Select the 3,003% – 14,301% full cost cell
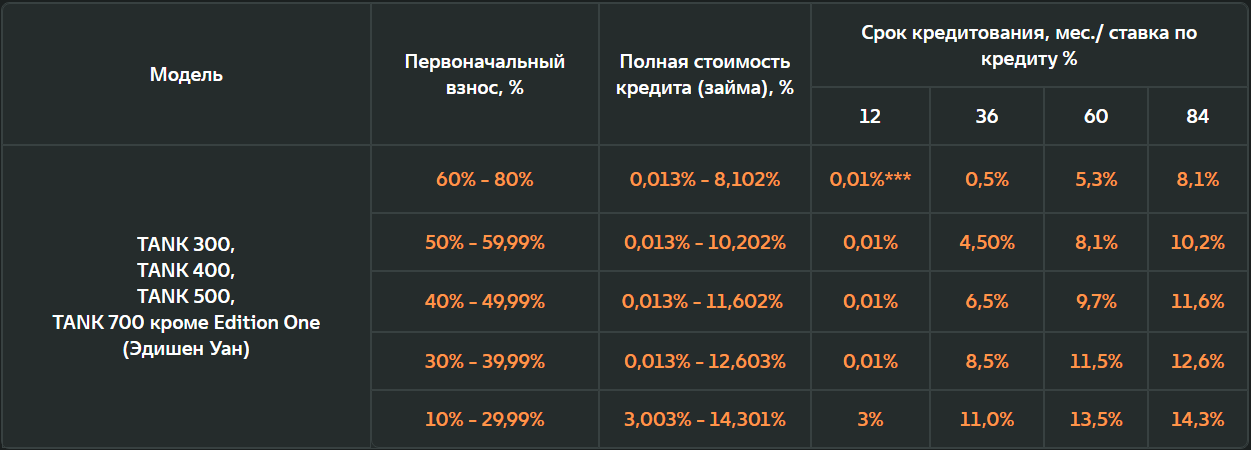Screen dimensions: 1251x450 [x=705, y=419]
